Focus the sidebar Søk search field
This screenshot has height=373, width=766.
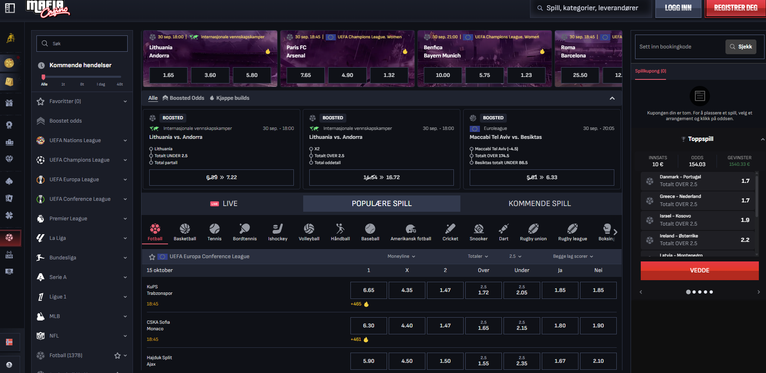pyautogui.click(x=82, y=43)
